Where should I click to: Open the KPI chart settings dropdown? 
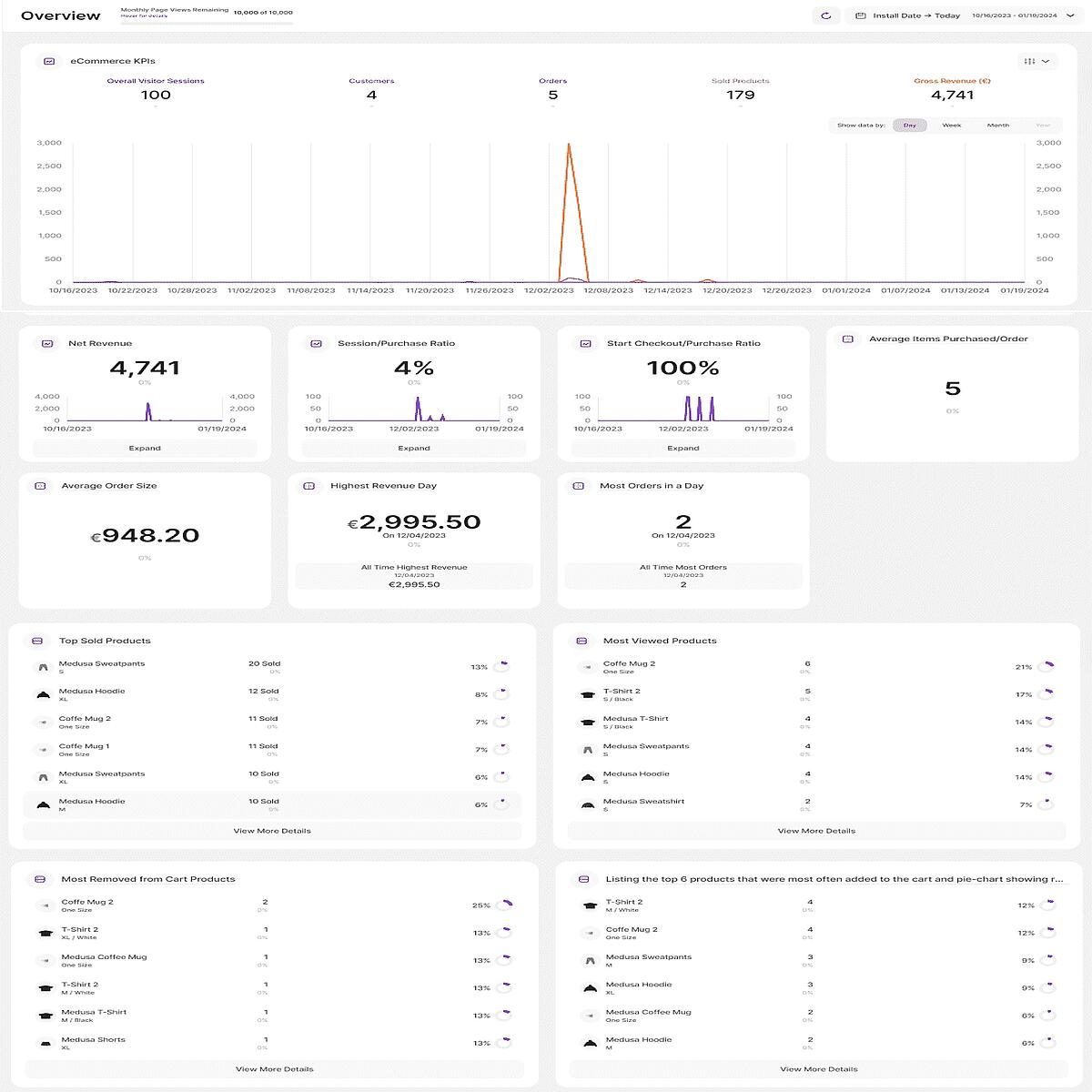(1036, 61)
